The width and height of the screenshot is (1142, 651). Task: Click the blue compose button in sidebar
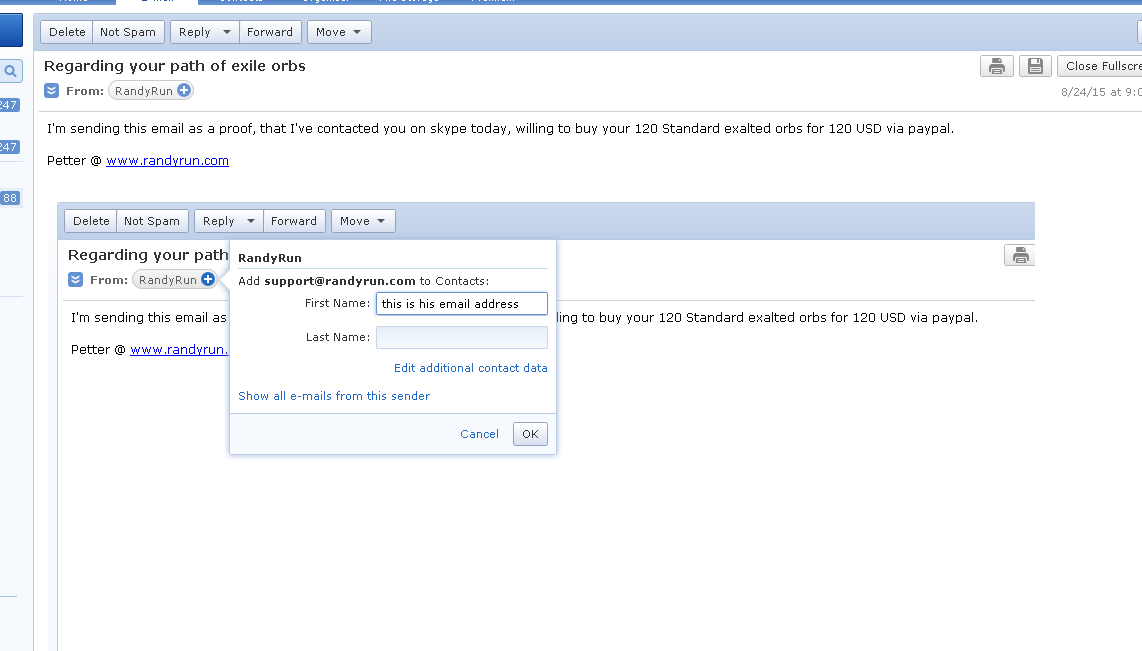click(x=11, y=31)
